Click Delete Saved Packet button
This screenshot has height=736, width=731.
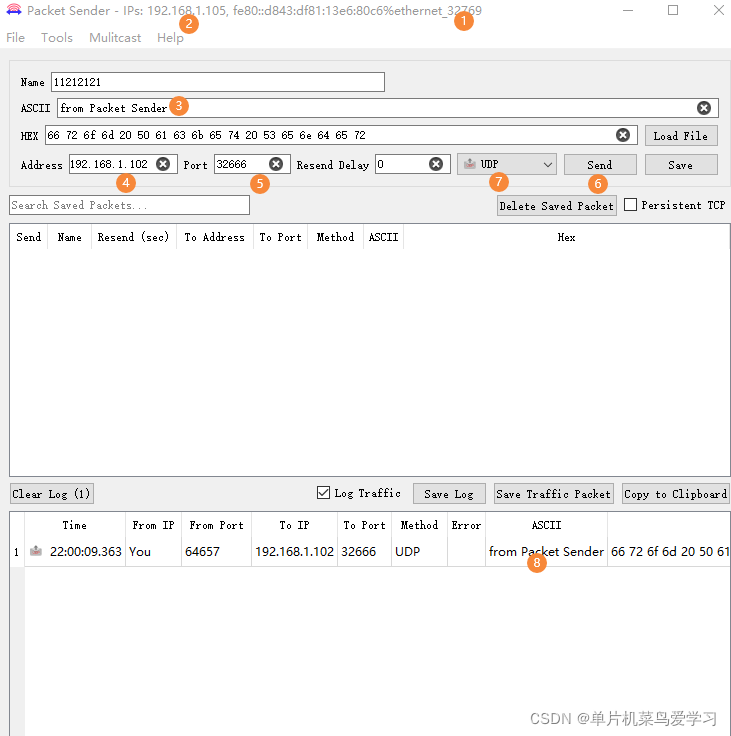pyautogui.click(x=557, y=206)
